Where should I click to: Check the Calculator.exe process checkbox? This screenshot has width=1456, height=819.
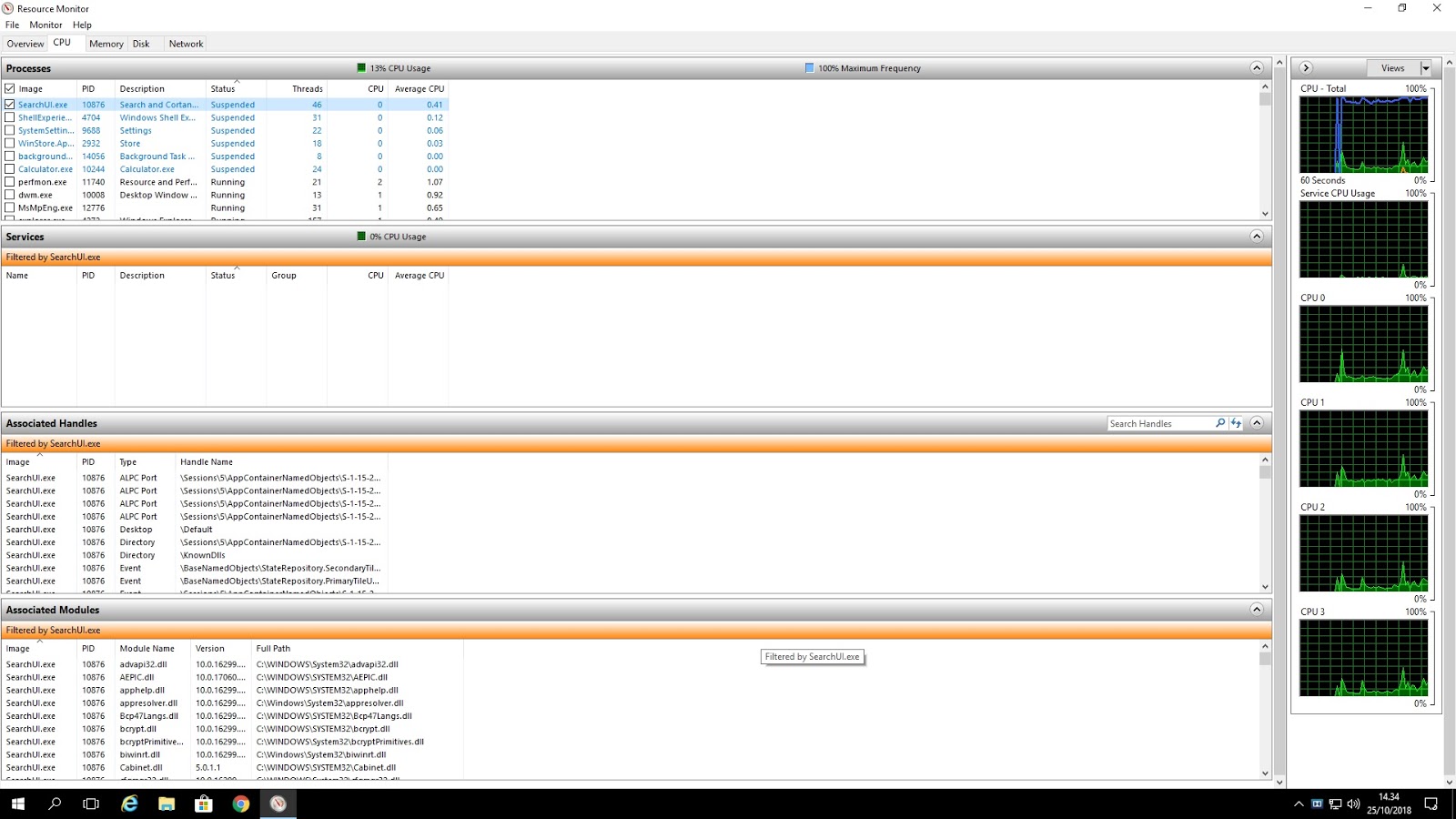[x=10, y=169]
